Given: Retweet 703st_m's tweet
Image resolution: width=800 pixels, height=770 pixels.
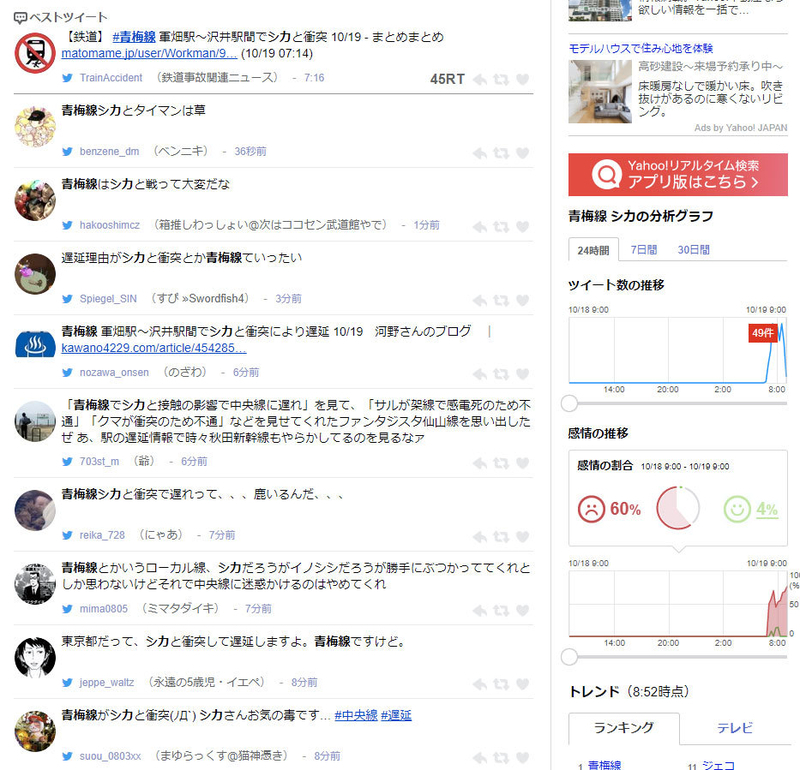Looking at the screenshot, I should 501,463.
